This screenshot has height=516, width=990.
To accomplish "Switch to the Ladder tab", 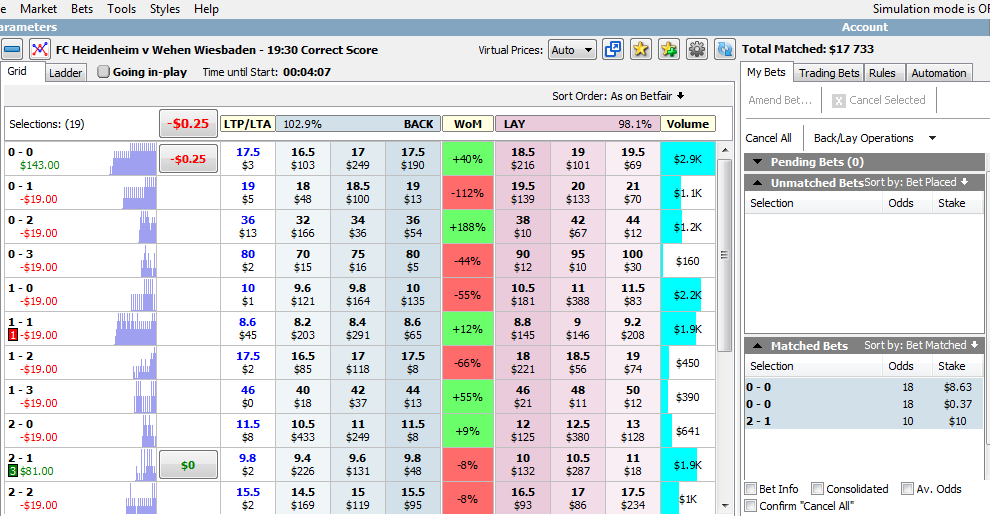I will (66, 73).
